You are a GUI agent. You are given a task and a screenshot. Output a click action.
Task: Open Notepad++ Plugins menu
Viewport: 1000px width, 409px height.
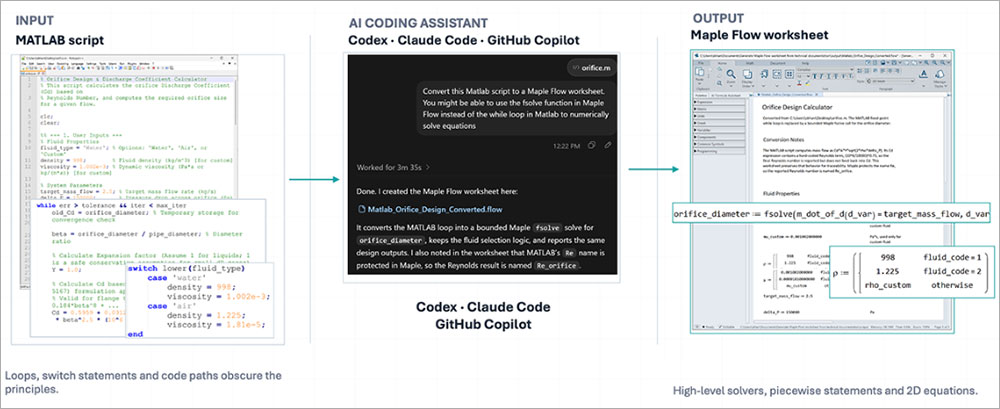click(132, 64)
